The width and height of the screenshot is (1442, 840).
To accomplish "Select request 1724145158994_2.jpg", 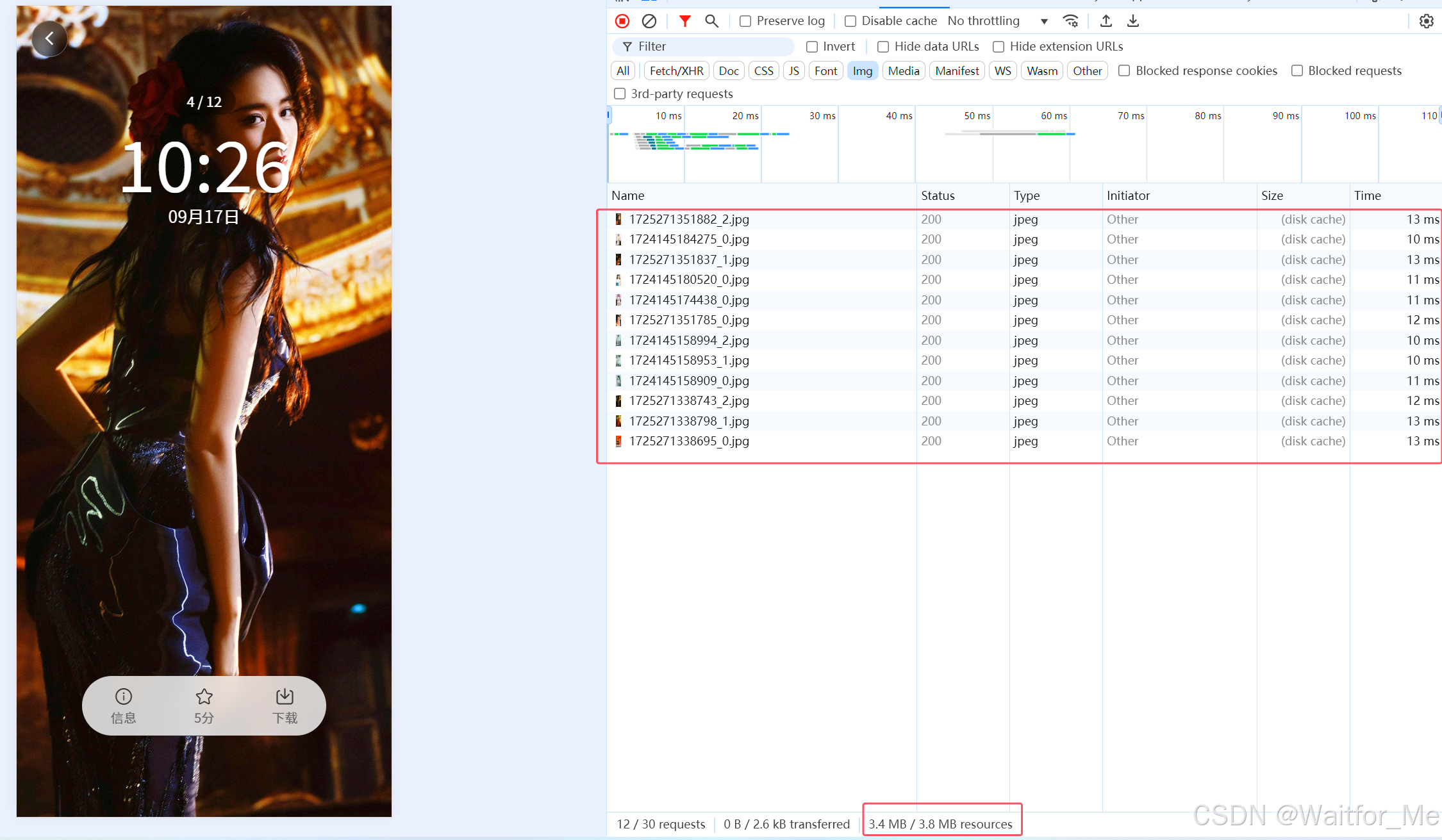I will [x=1024, y=340].
